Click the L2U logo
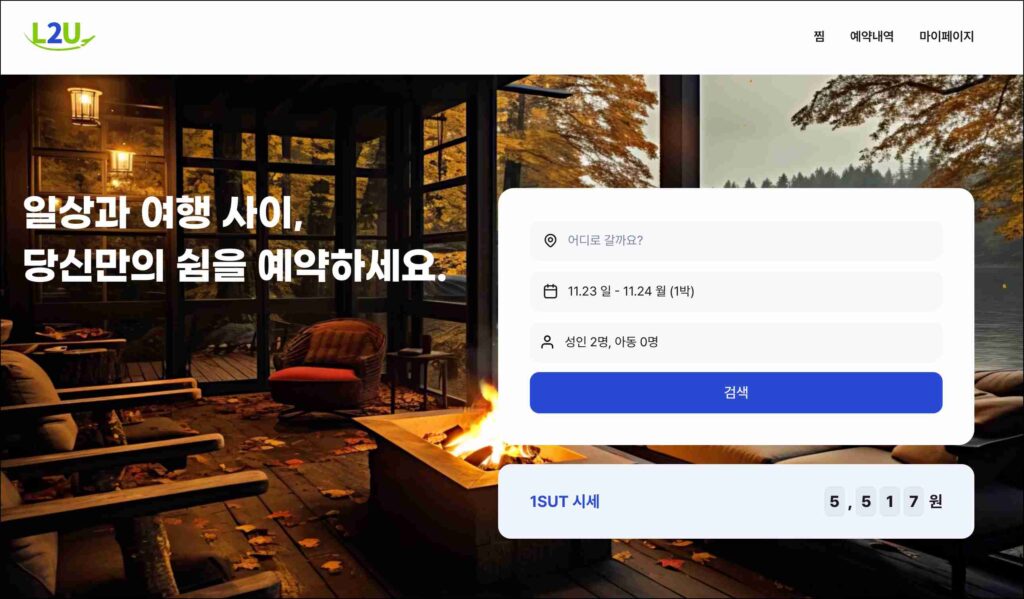This screenshot has width=1024, height=599. coord(59,36)
